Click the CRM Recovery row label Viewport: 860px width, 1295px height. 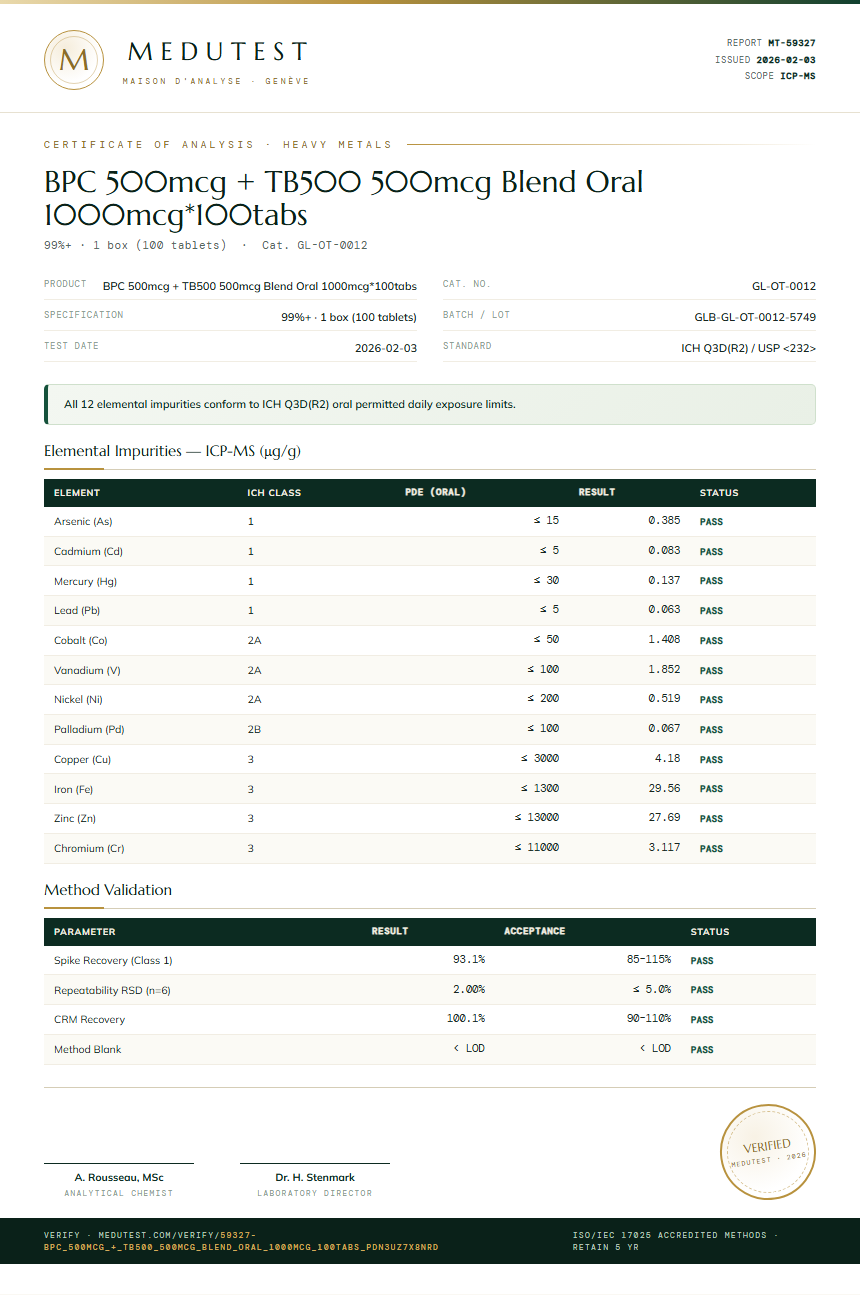(x=90, y=1019)
